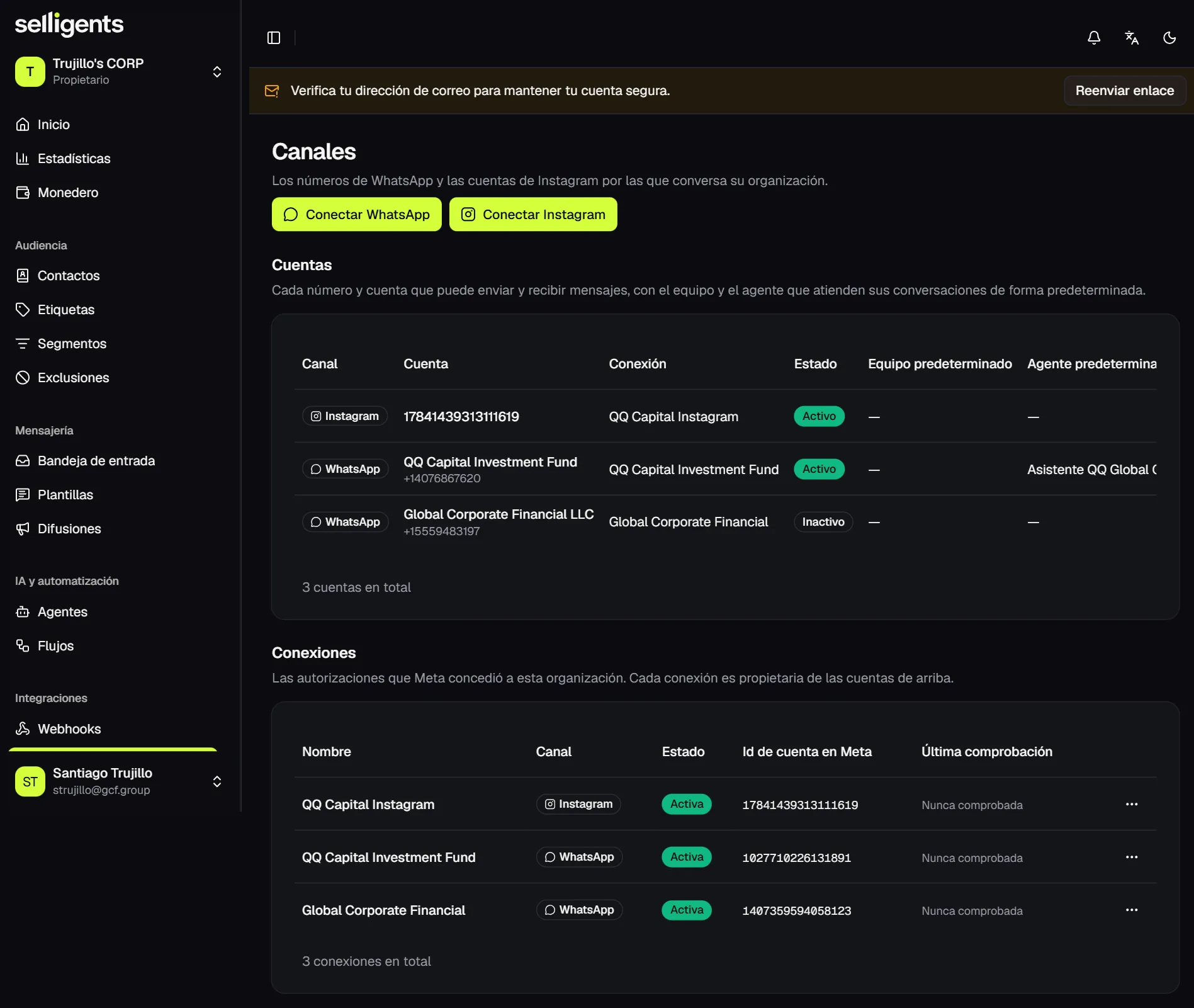This screenshot has height=1008, width=1194.
Task: Click the Flujos workflow icon
Action: 23,646
